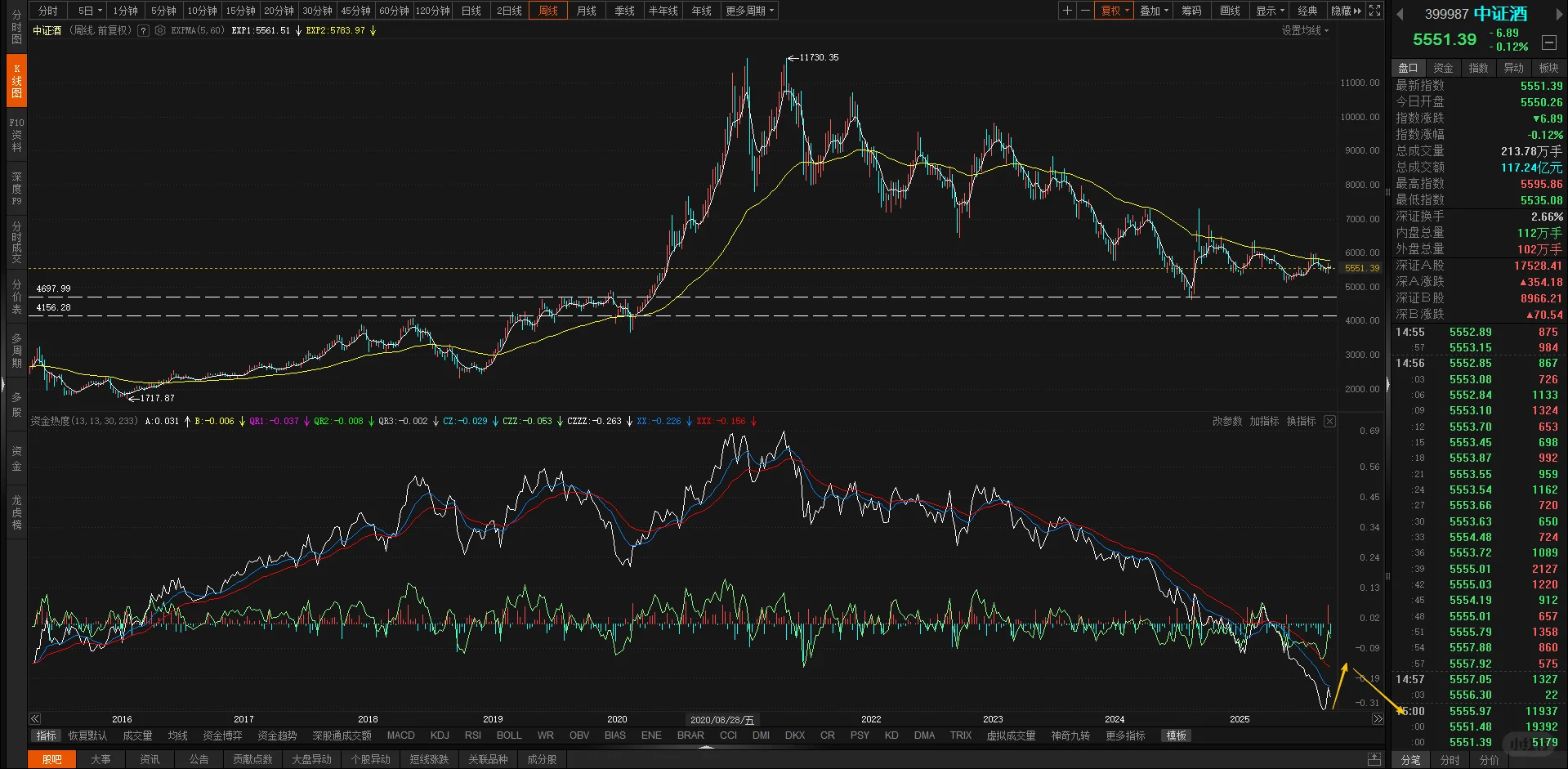The height and width of the screenshot is (769, 1568).
Task: Switch to 异动 tab in quote panel
Action: (x=1513, y=68)
